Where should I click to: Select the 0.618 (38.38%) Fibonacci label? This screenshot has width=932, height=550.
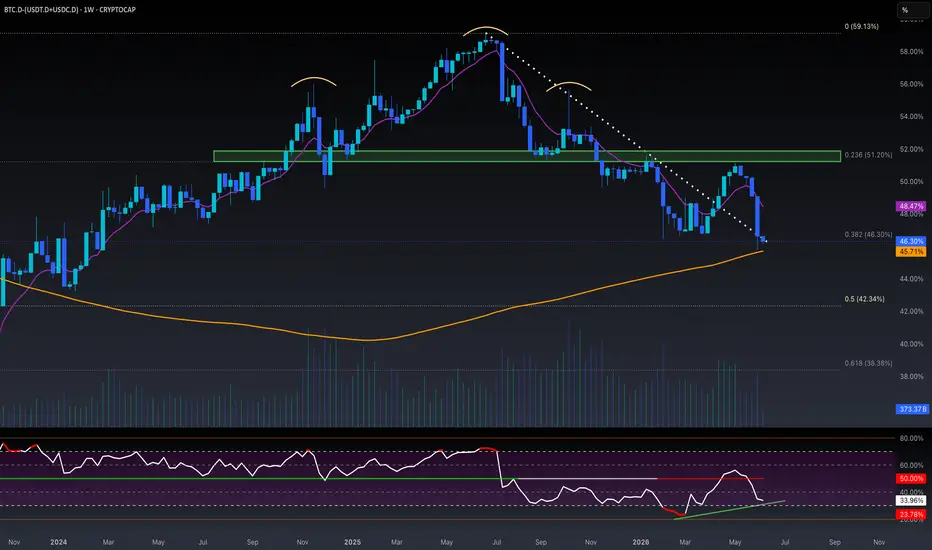coord(868,363)
